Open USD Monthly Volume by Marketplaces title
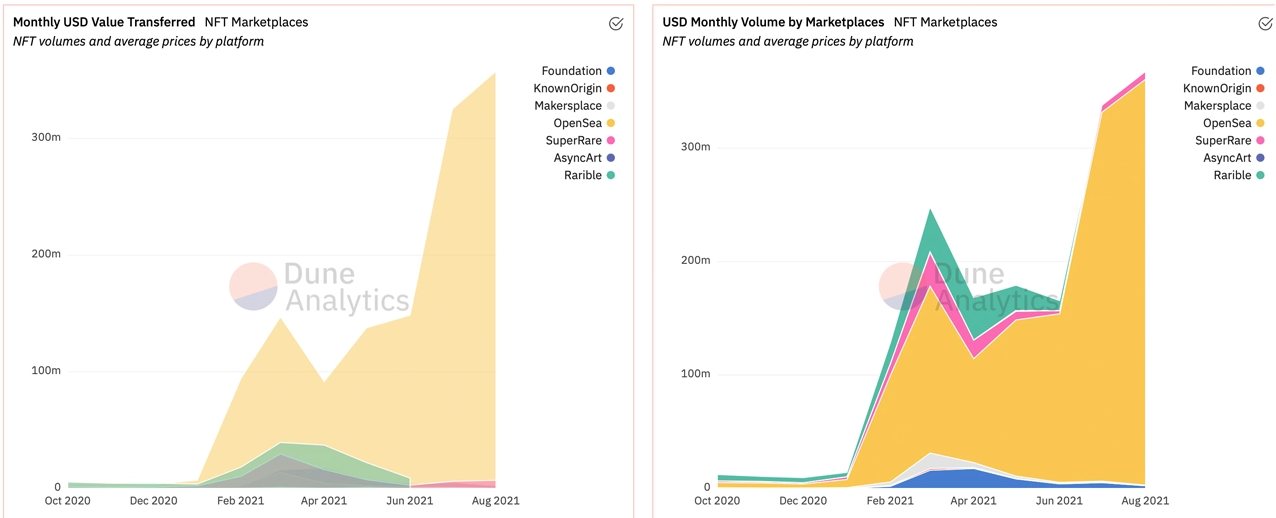This screenshot has height=518, width=1276. tap(774, 22)
